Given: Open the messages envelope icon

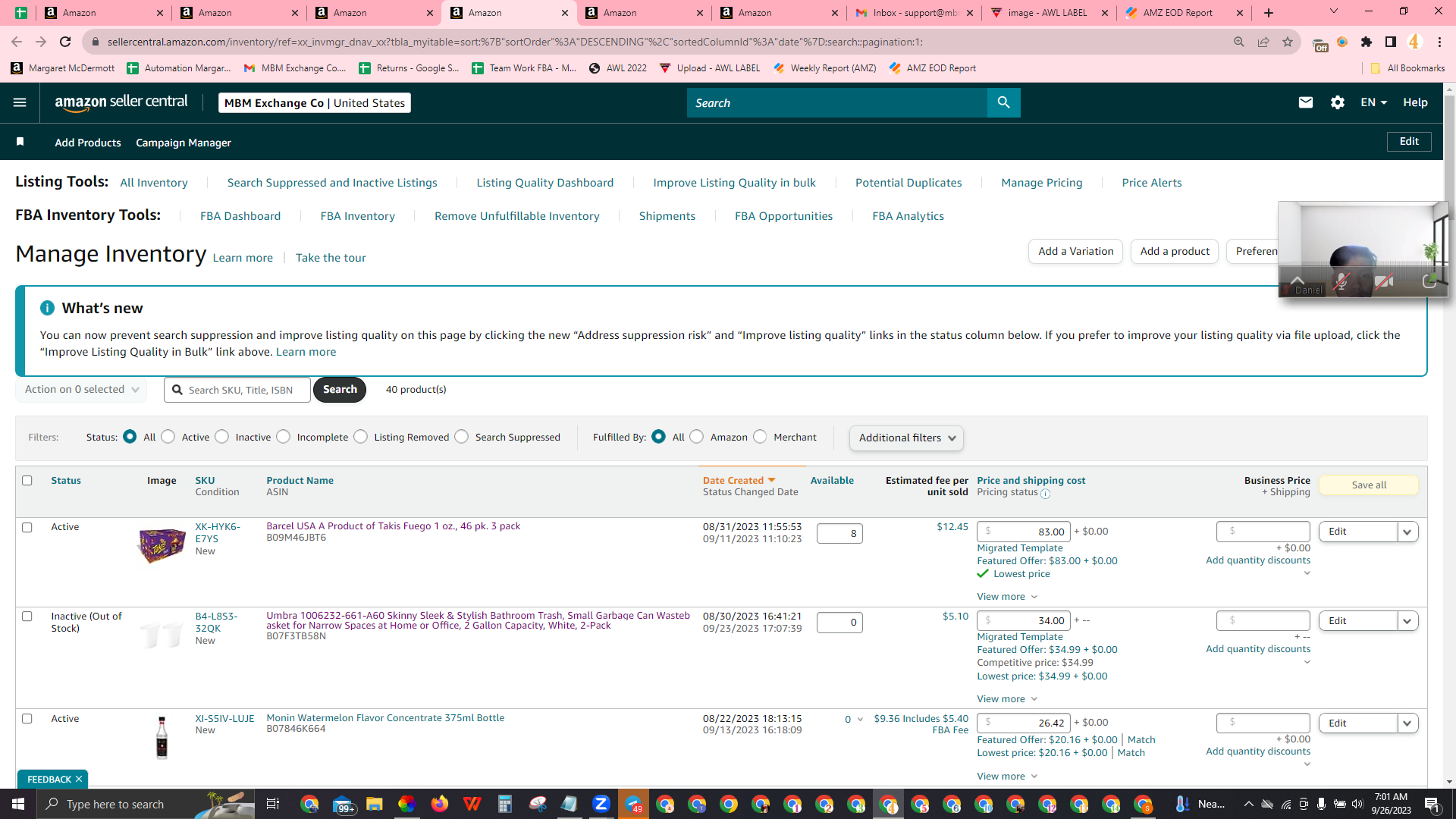Looking at the screenshot, I should point(1305,102).
